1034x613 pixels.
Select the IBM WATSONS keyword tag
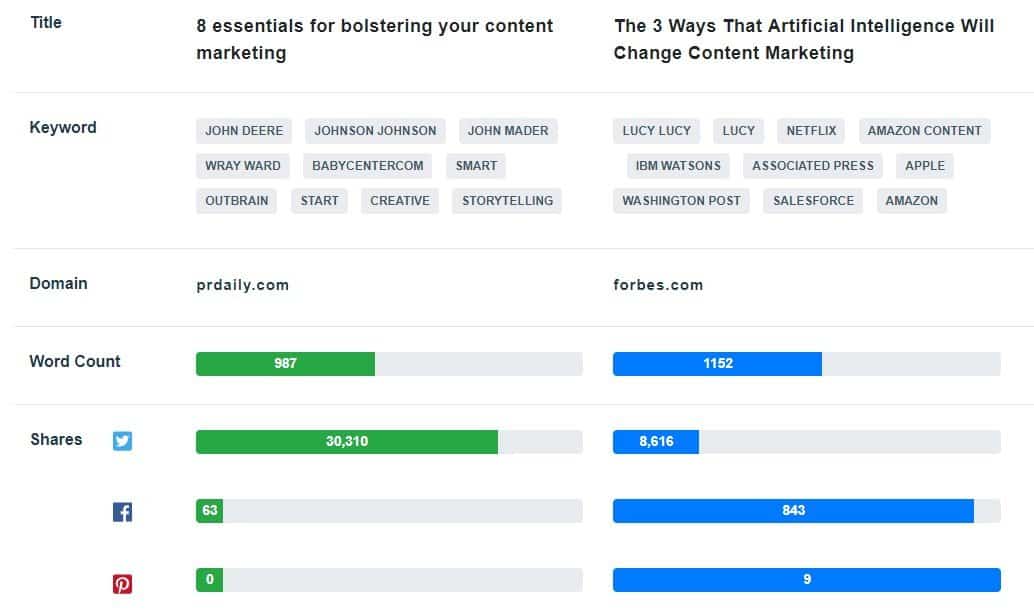pos(678,166)
